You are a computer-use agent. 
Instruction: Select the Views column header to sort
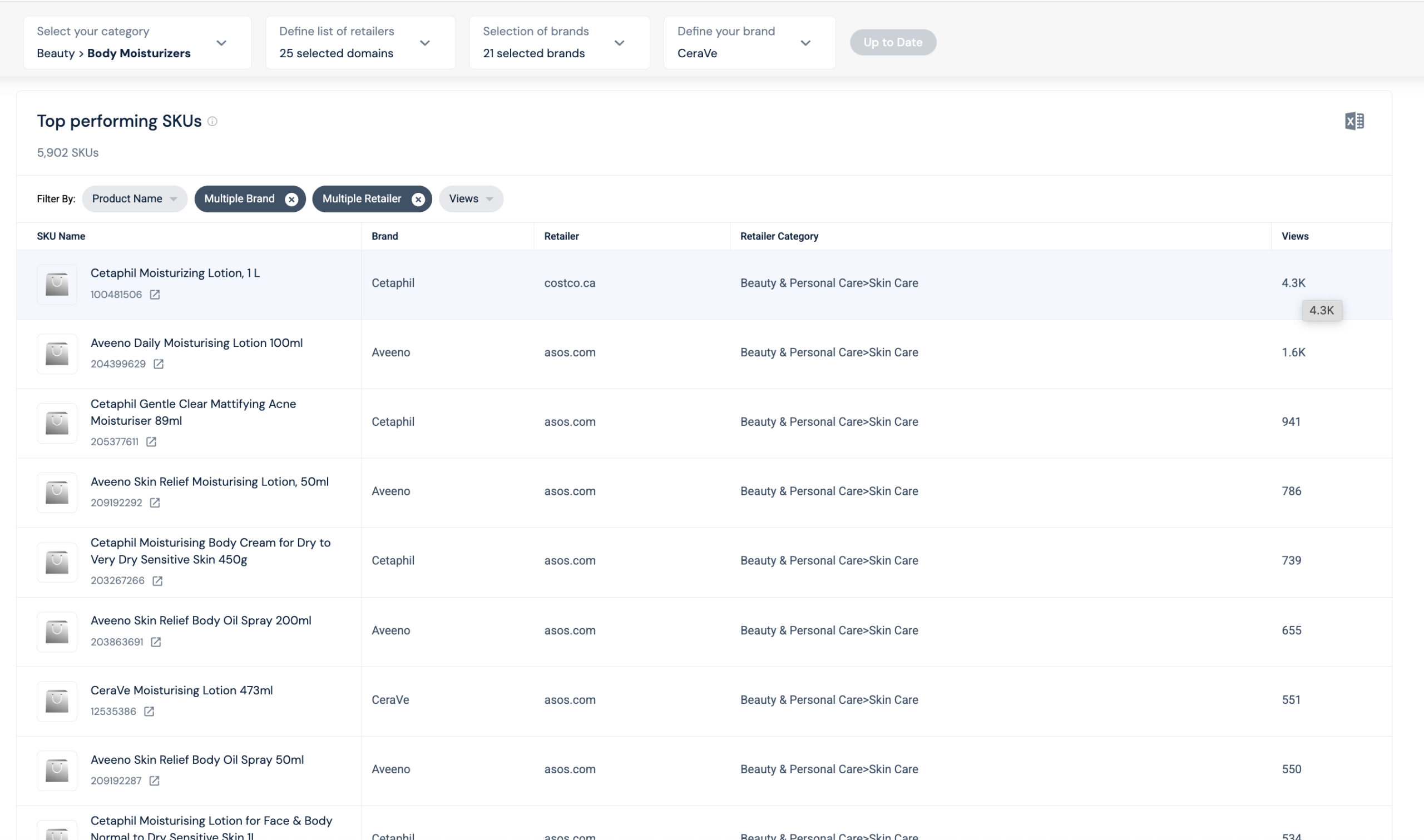click(1294, 236)
